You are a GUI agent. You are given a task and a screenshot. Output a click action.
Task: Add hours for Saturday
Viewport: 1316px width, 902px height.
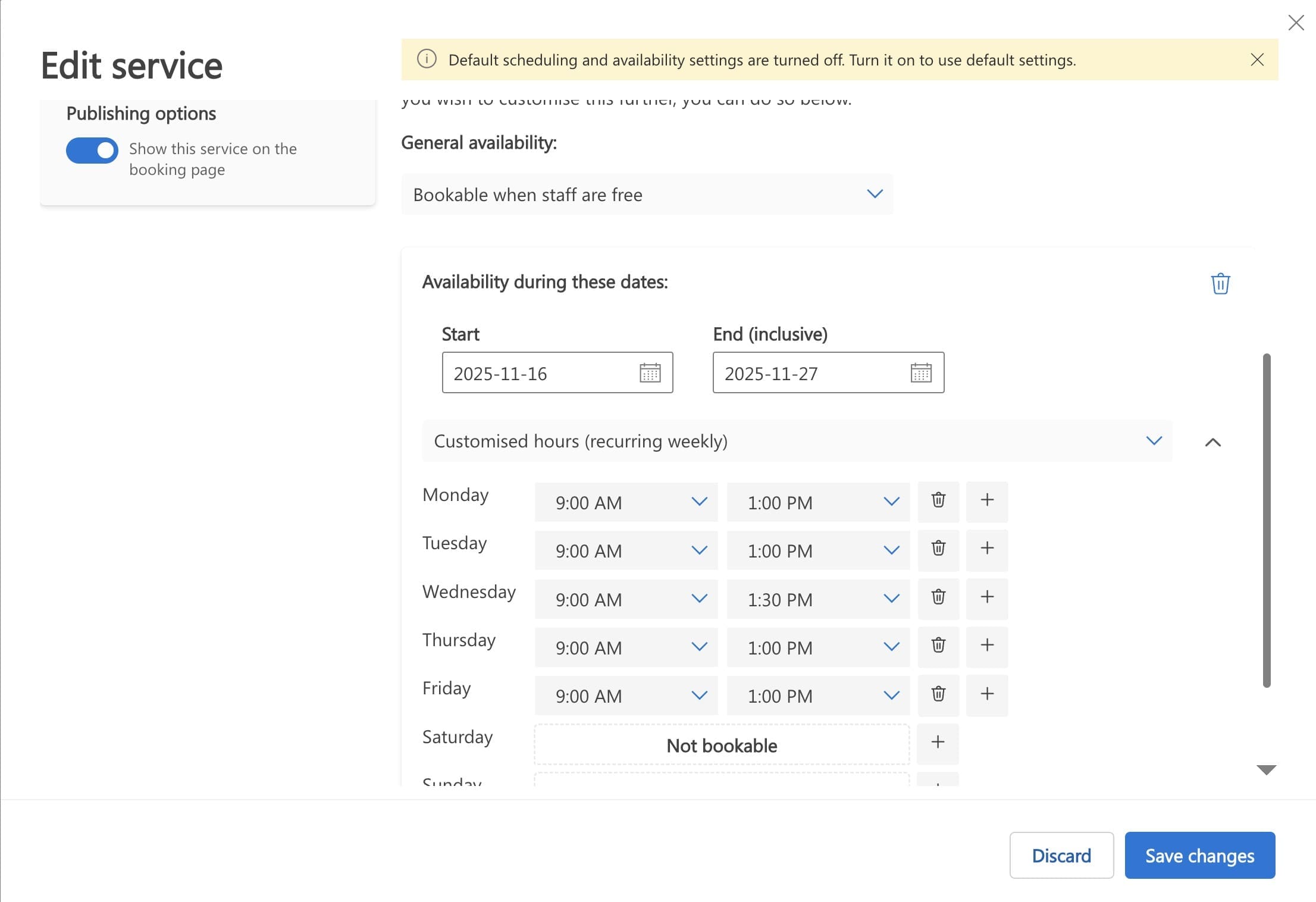click(x=938, y=743)
